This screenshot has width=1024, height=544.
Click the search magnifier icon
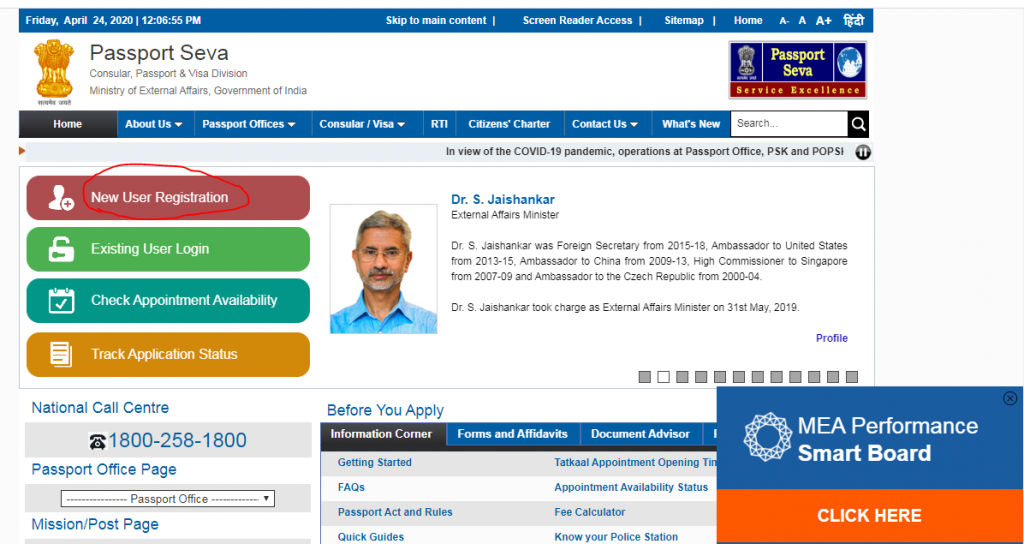point(858,124)
